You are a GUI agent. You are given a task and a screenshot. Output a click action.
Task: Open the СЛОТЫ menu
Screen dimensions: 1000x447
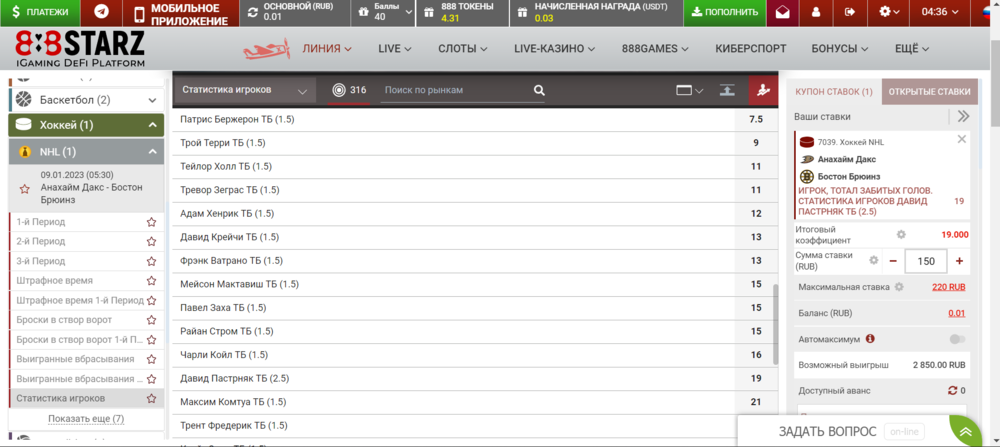462,48
